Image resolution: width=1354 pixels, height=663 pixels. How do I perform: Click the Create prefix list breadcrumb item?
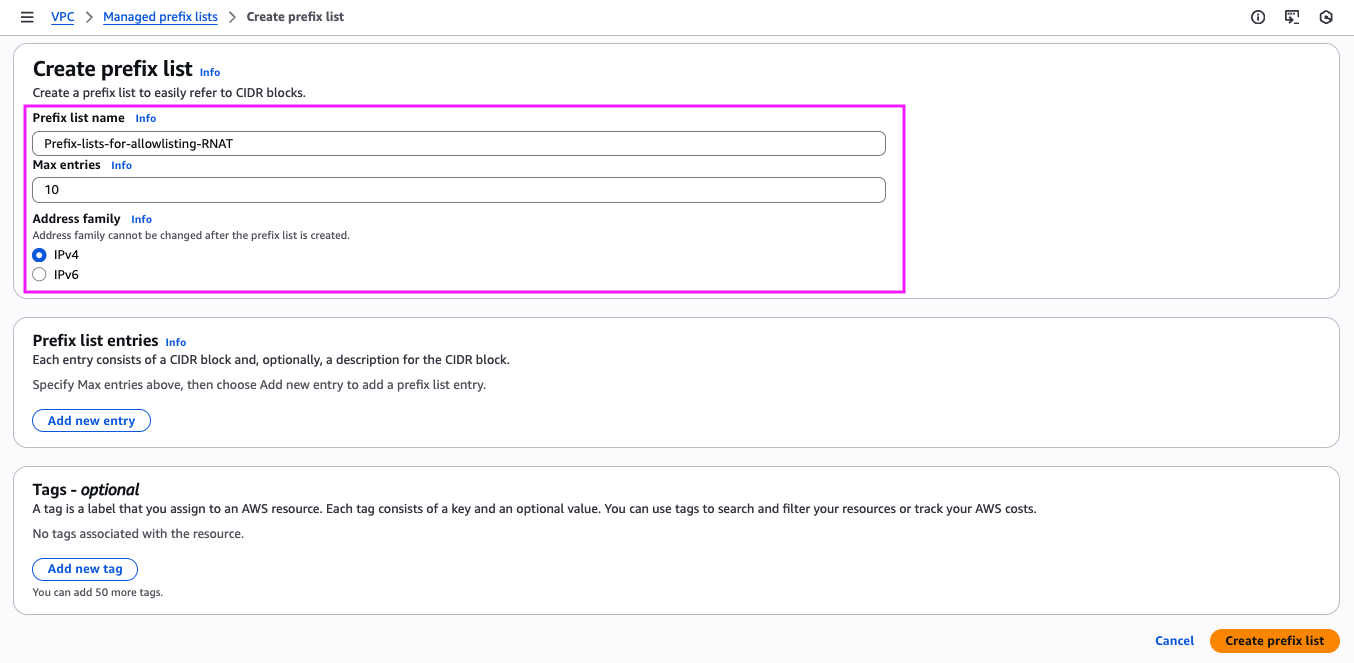pos(295,17)
